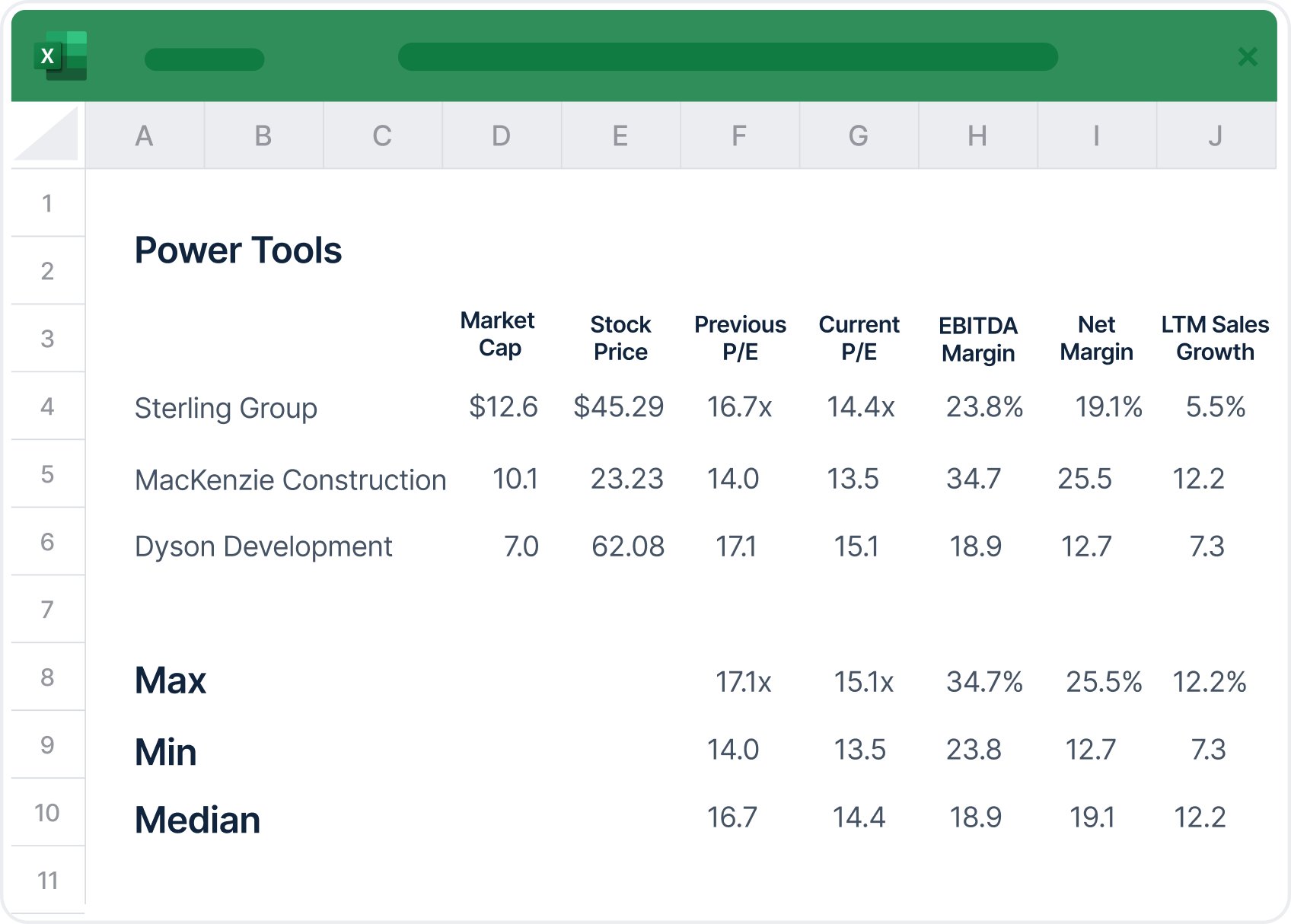Click the Stock Price value $45.29
Image resolution: width=1291 pixels, height=924 pixels.
619,408
